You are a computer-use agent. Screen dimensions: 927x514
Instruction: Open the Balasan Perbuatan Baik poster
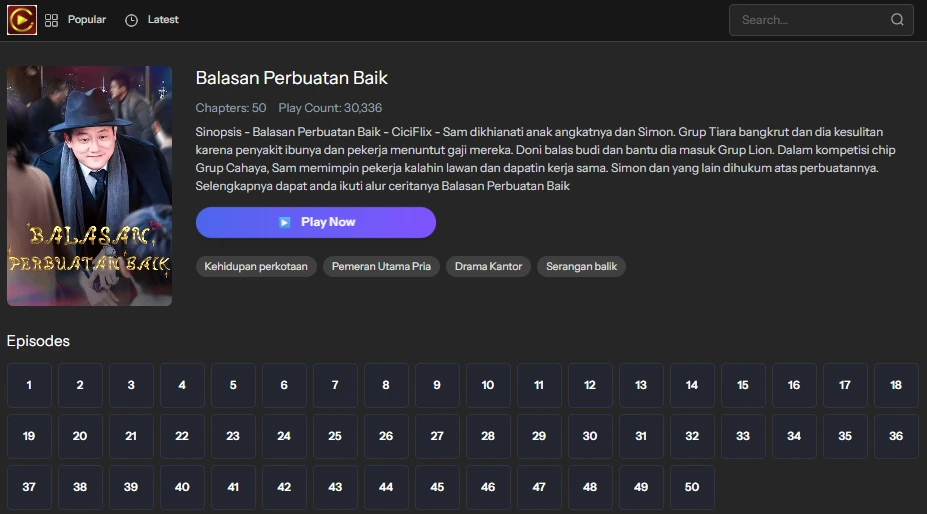coord(89,186)
